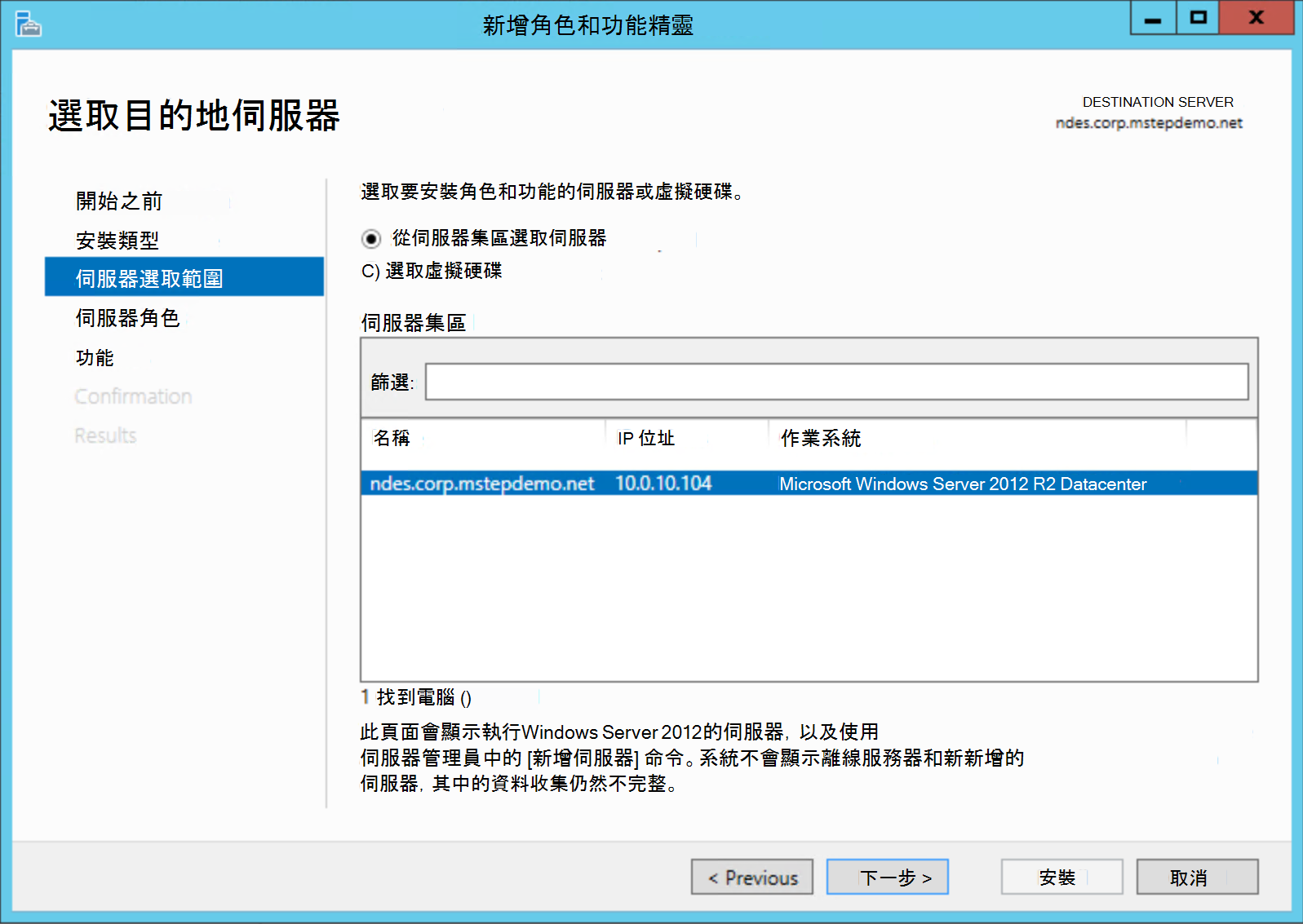
Task: Click the 10.0.10.104 IP address cell
Action: coord(663,484)
